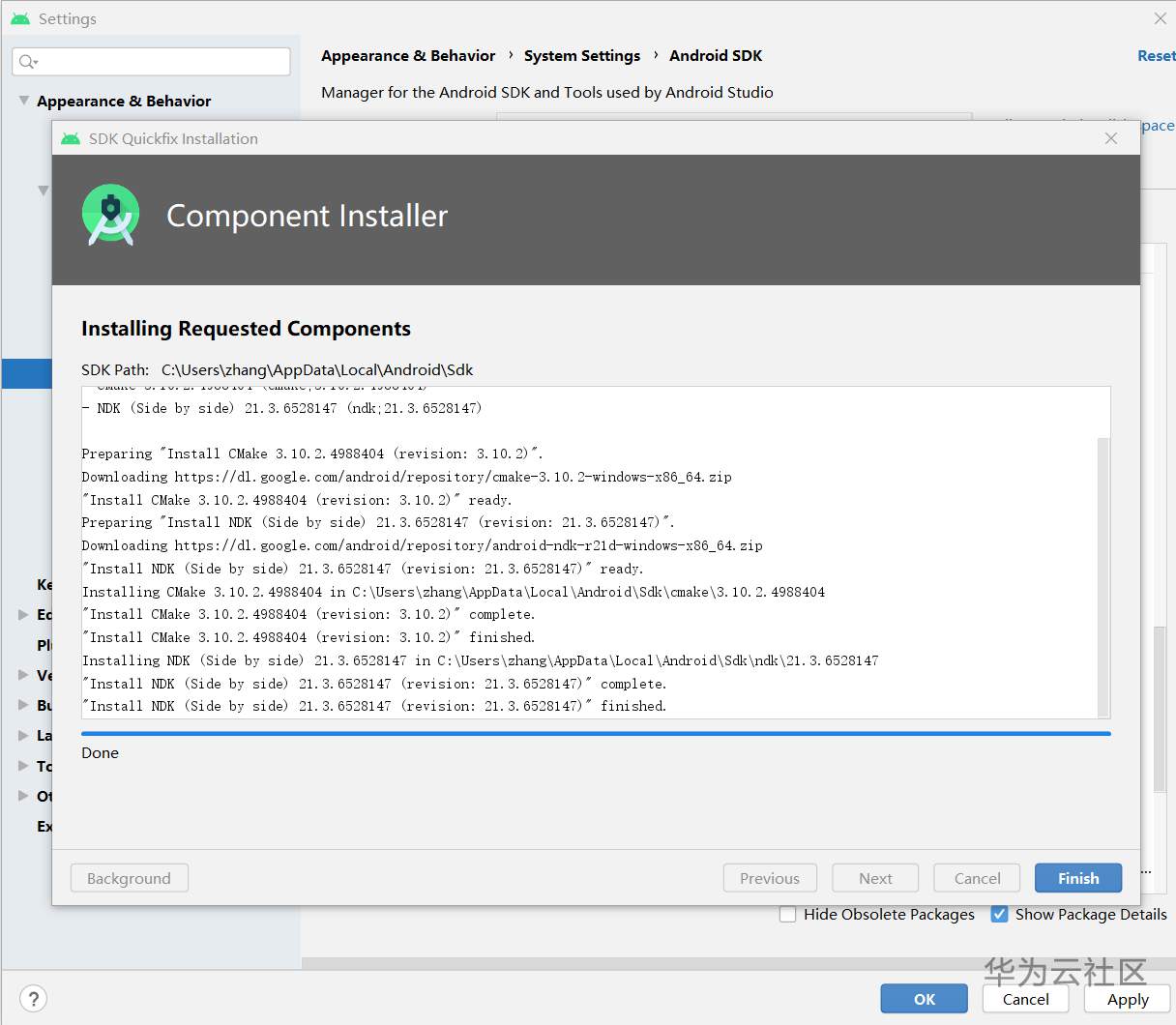Click the last log line 'Install NDK finished'
The height and width of the screenshot is (1025, 1176).
coord(374,706)
